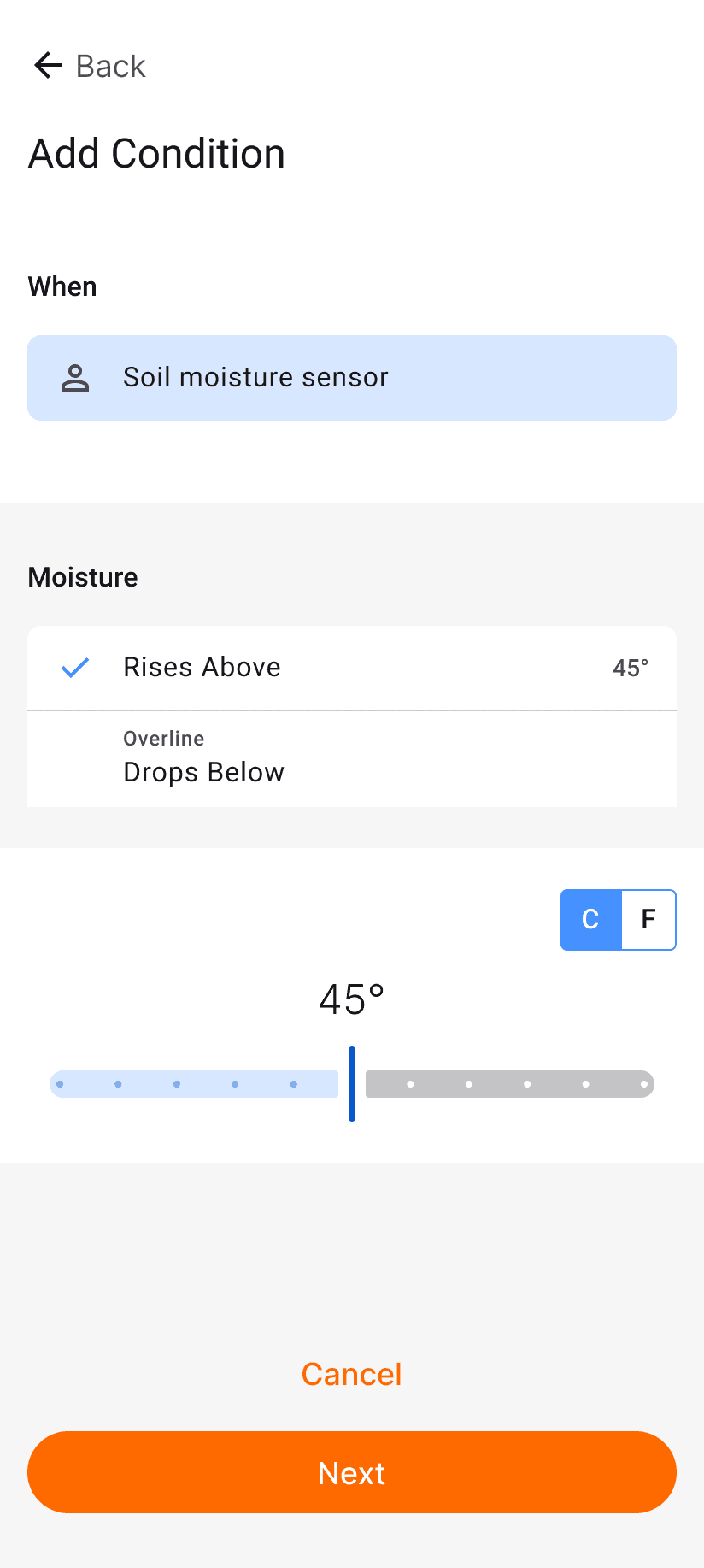Click the Back text link
Viewport: 704px width, 1568px height.
point(111,66)
